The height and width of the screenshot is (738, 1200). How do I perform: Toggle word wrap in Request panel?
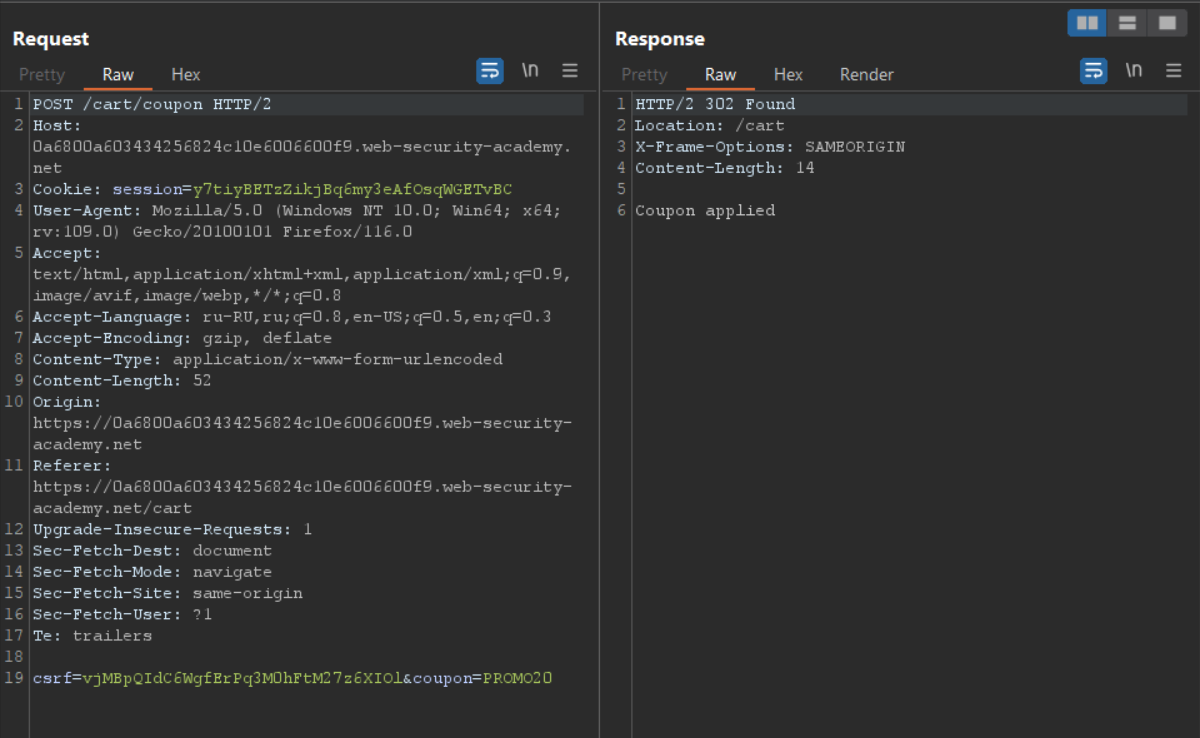[490, 71]
